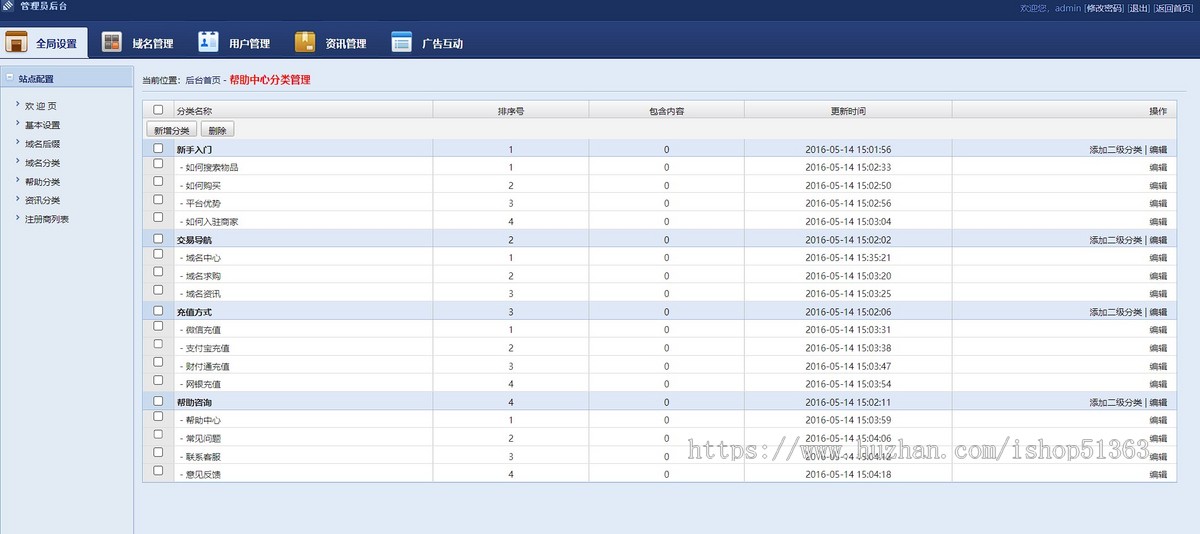Click 后台首页 in the breadcrumb
1200x534 pixels.
click(x=202, y=80)
